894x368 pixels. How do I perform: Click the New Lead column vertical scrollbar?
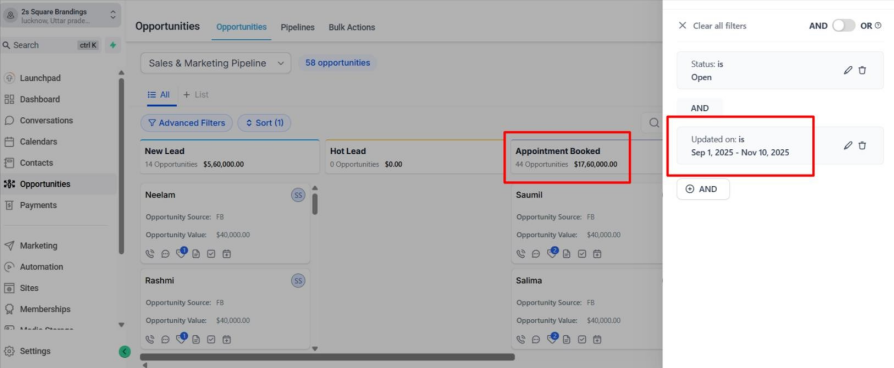pyautogui.click(x=315, y=204)
